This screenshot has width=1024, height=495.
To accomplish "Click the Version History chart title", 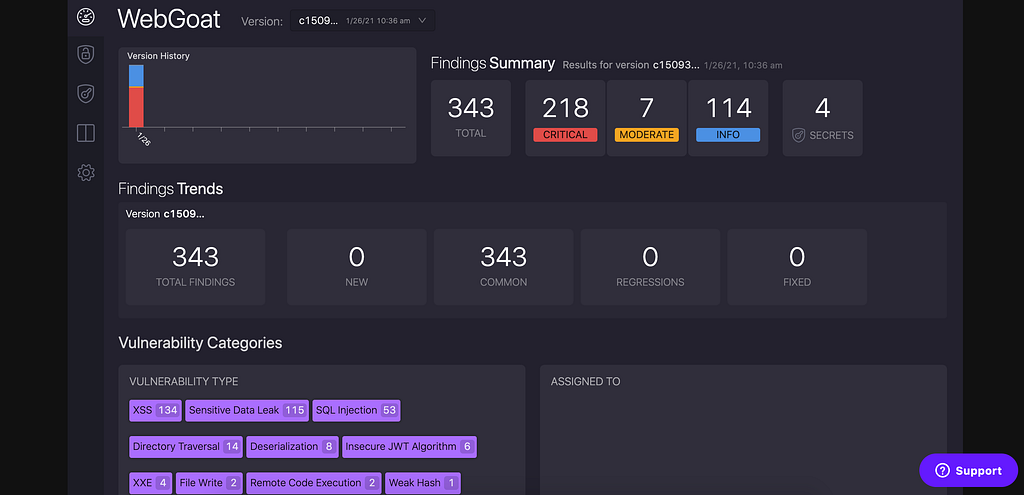I will (x=158, y=56).
